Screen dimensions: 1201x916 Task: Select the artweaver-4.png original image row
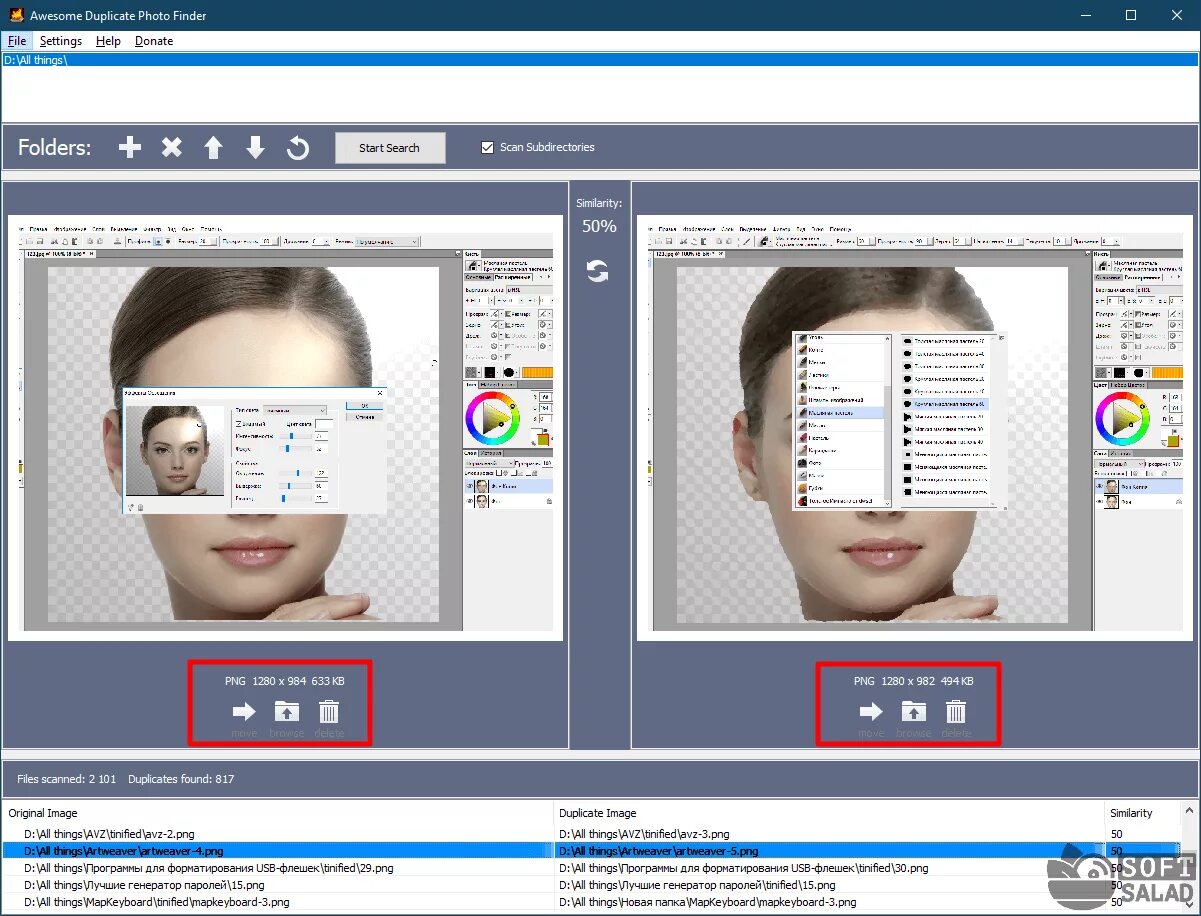point(277,851)
